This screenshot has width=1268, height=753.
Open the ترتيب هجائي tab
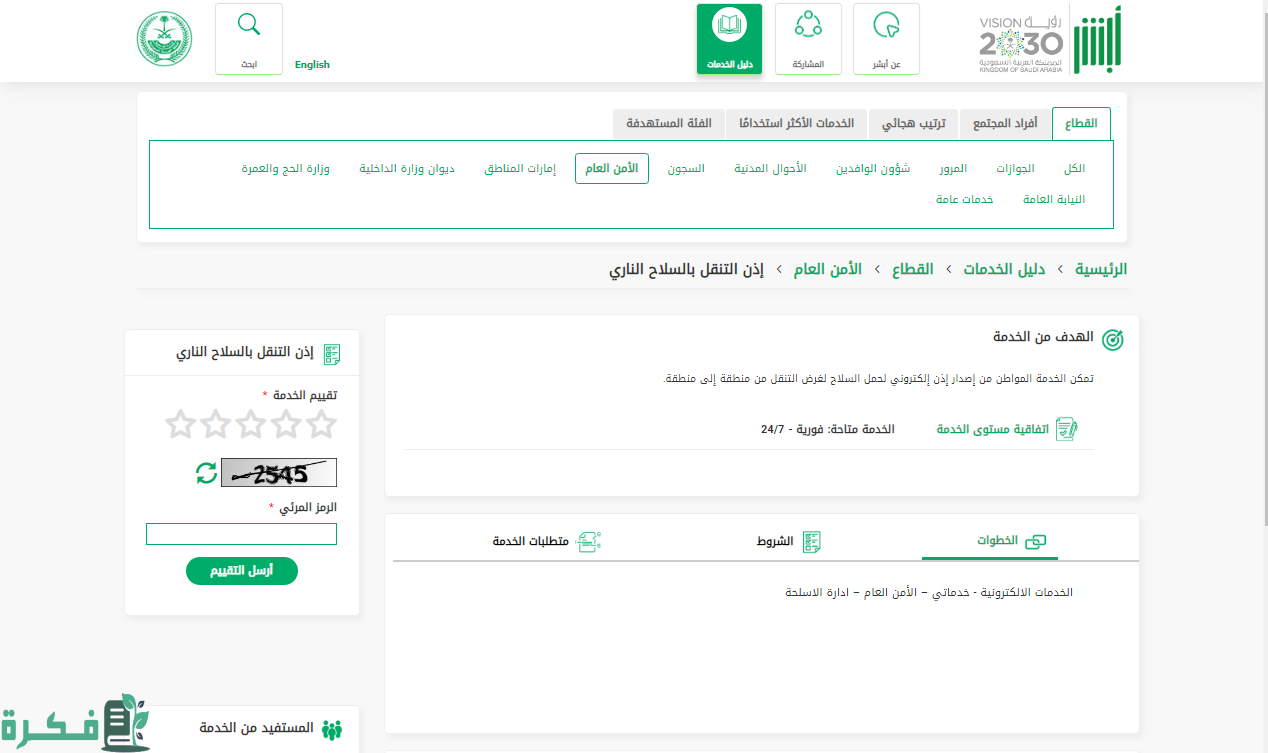[x=913, y=123]
